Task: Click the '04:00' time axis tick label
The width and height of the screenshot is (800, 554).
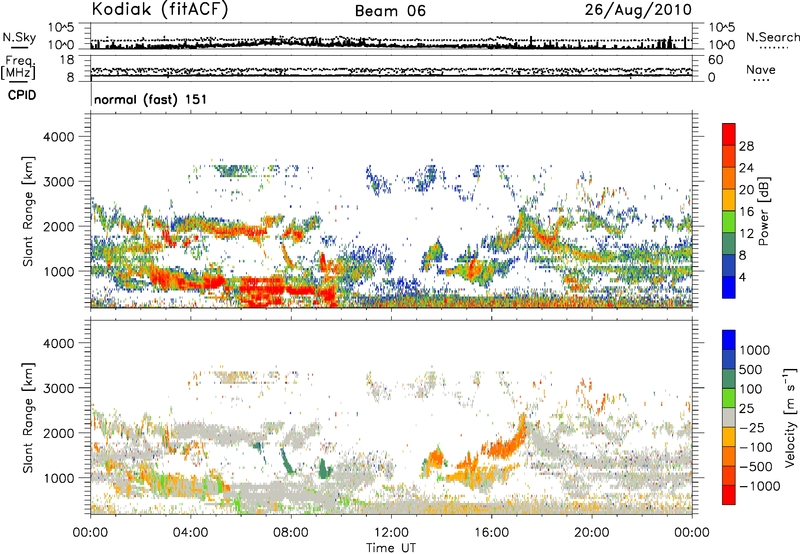Action: 190,533
